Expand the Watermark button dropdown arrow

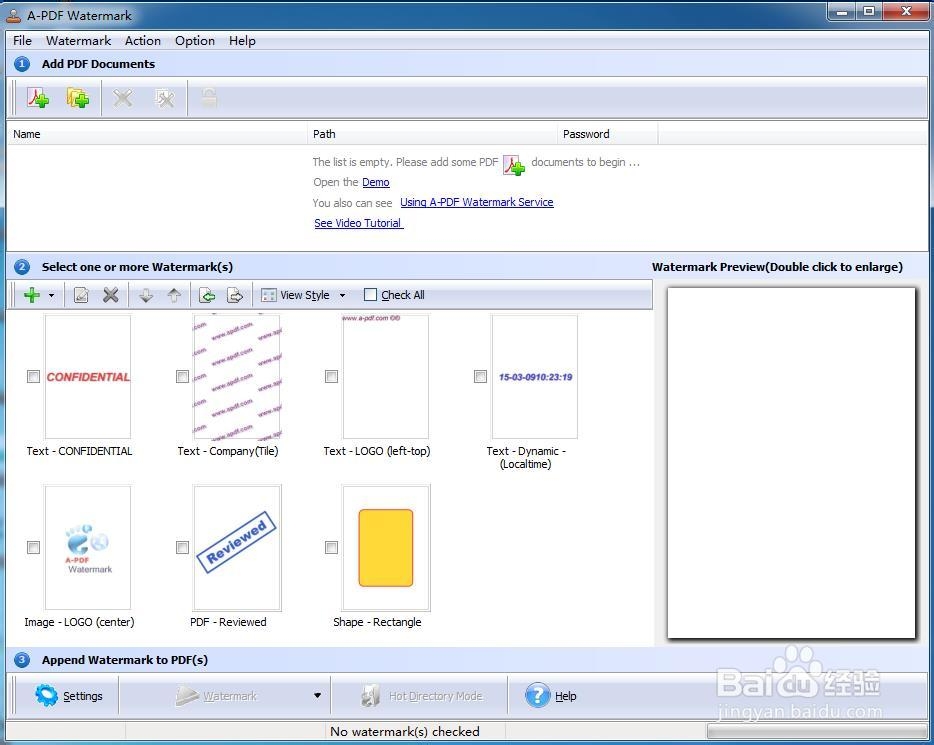click(x=317, y=696)
